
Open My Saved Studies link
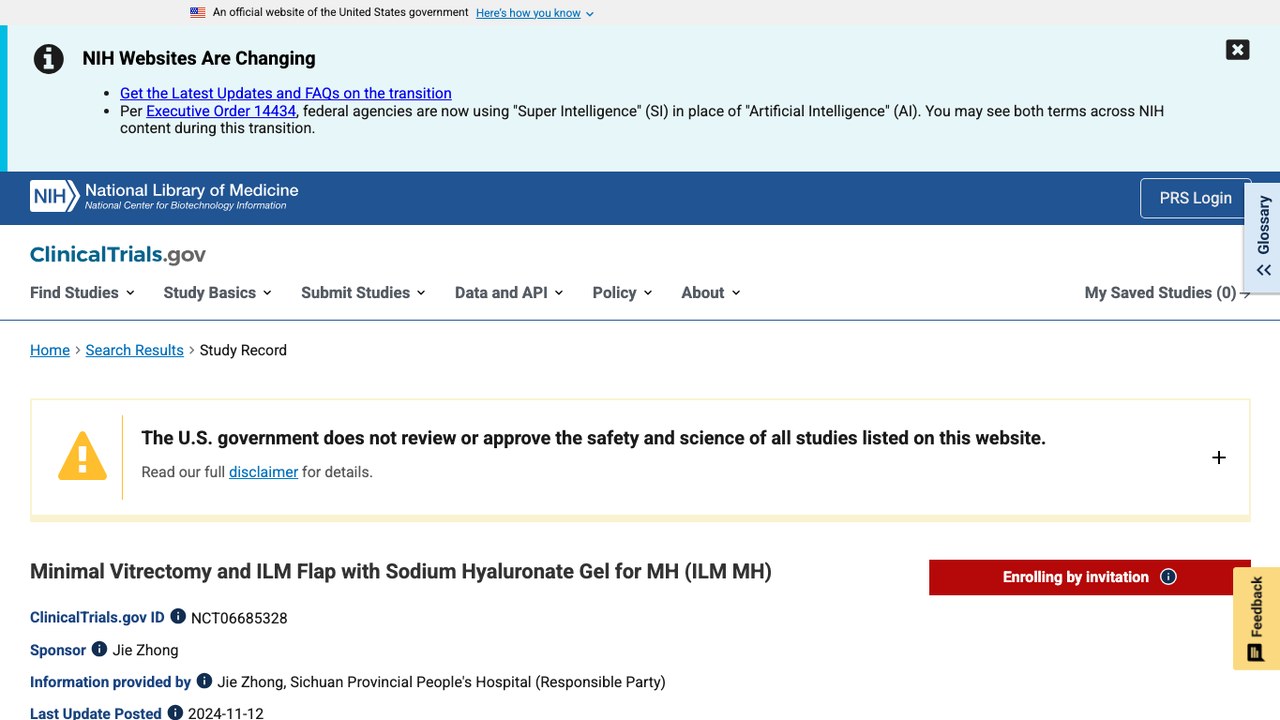[1167, 293]
